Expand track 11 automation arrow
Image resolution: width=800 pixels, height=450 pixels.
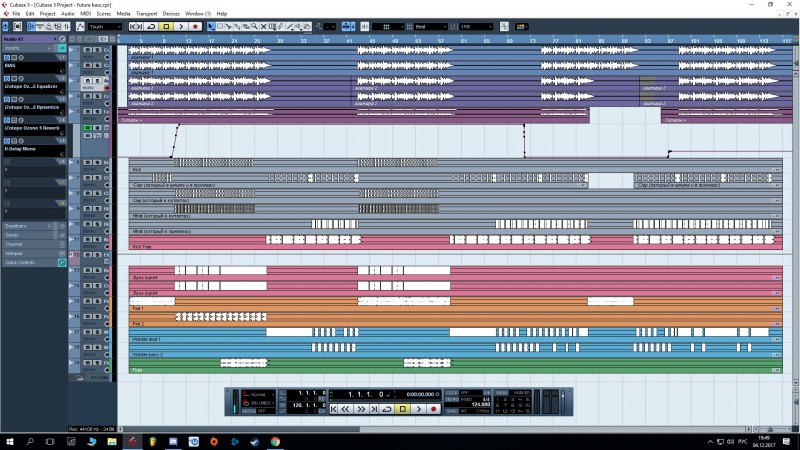click(71, 239)
